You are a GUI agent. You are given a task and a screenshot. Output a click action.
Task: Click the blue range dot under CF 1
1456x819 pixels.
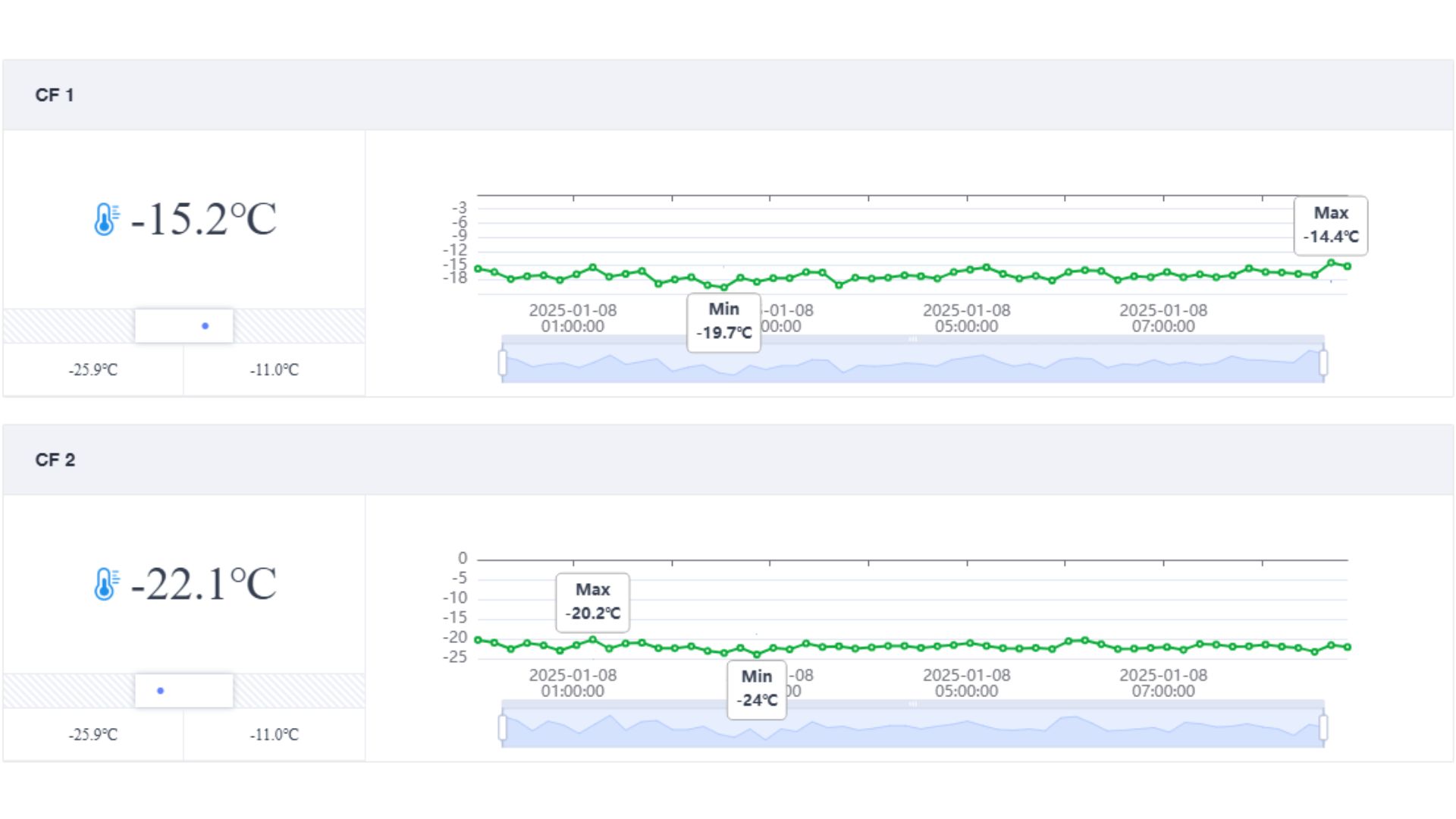click(206, 326)
